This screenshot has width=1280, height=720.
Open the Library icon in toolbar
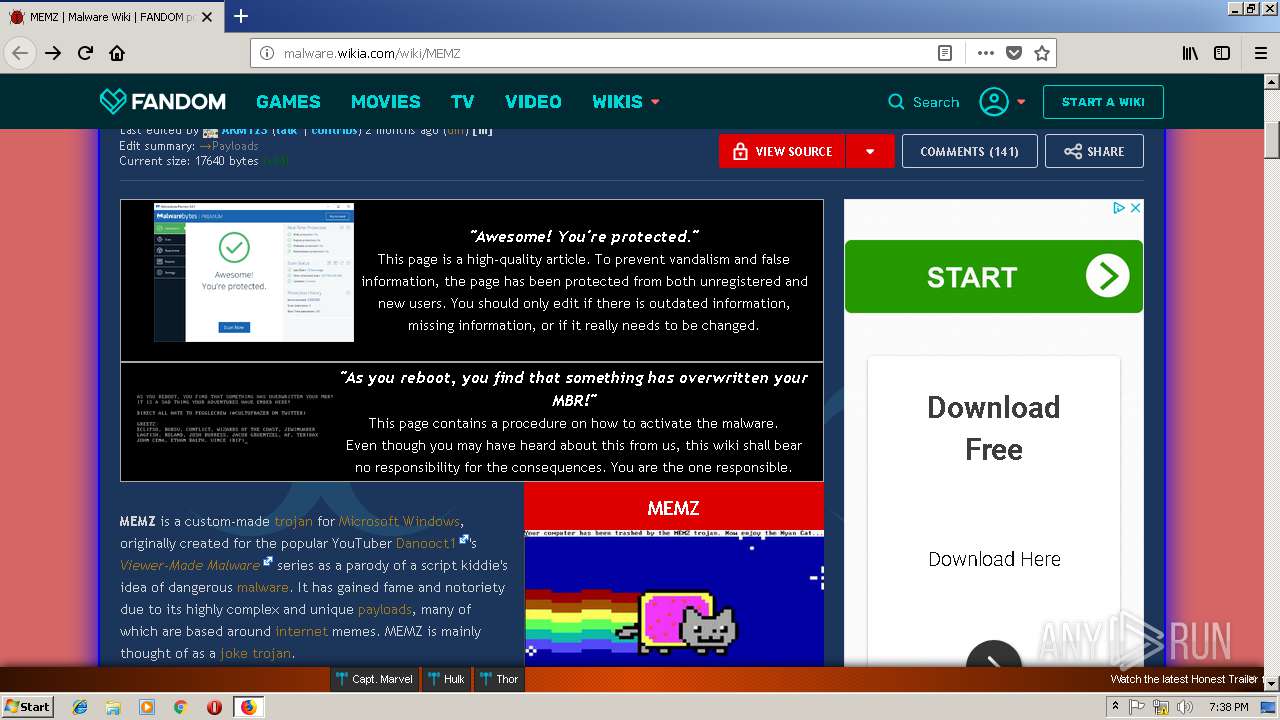[x=1190, y=53]
